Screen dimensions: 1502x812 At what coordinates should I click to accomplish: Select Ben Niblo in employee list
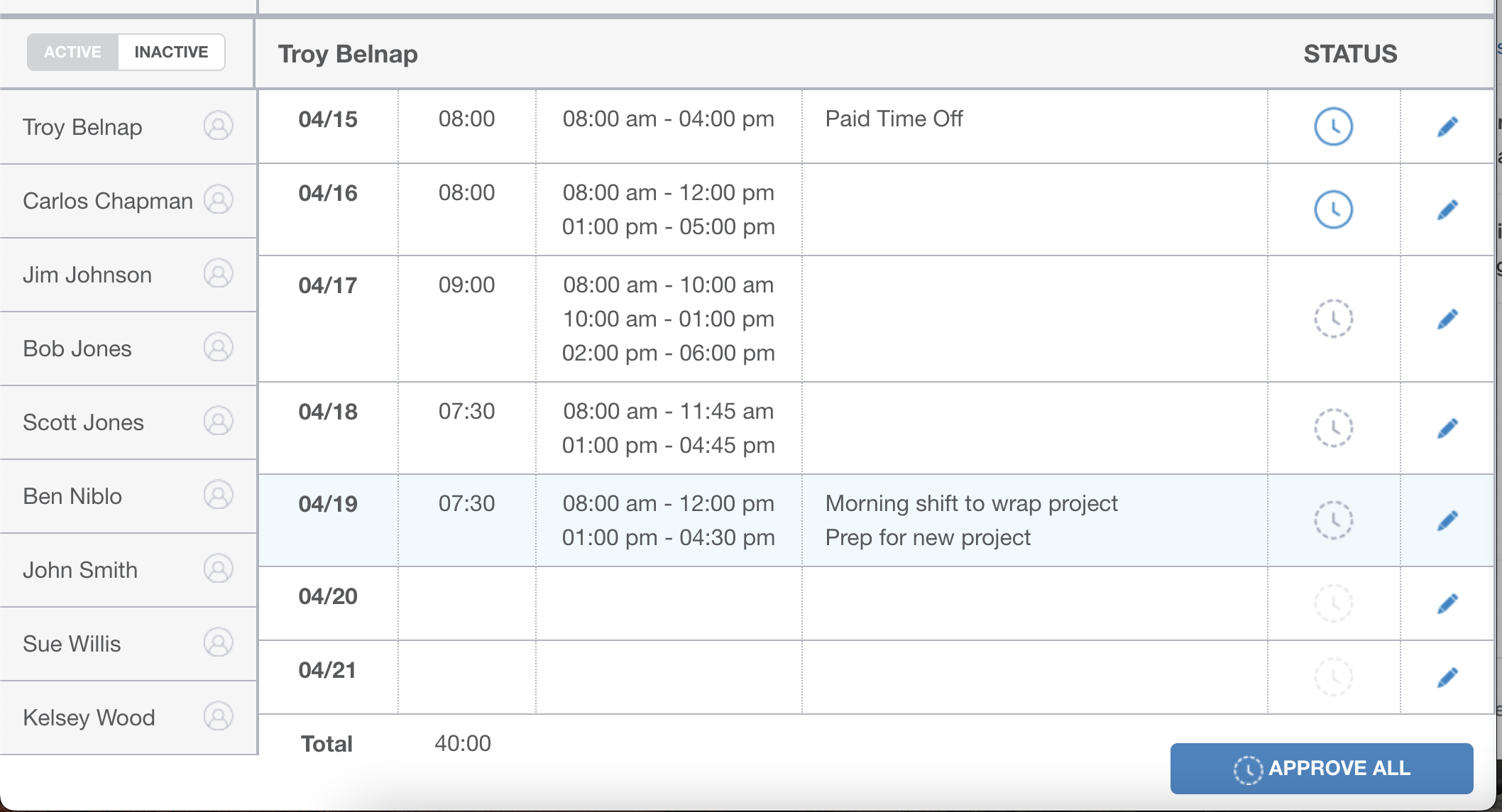[128, 496]
